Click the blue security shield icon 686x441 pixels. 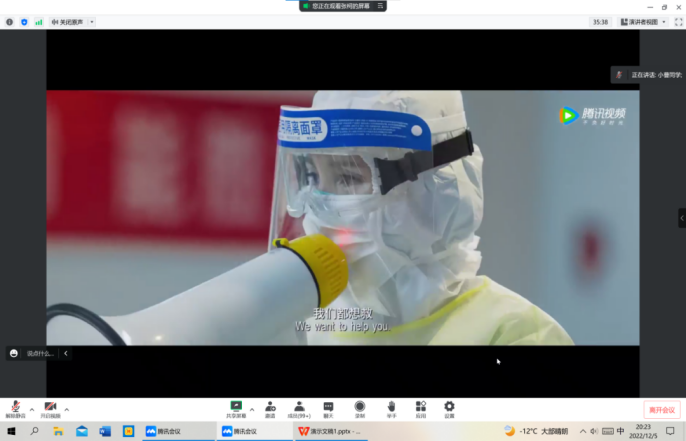point(24,22)
